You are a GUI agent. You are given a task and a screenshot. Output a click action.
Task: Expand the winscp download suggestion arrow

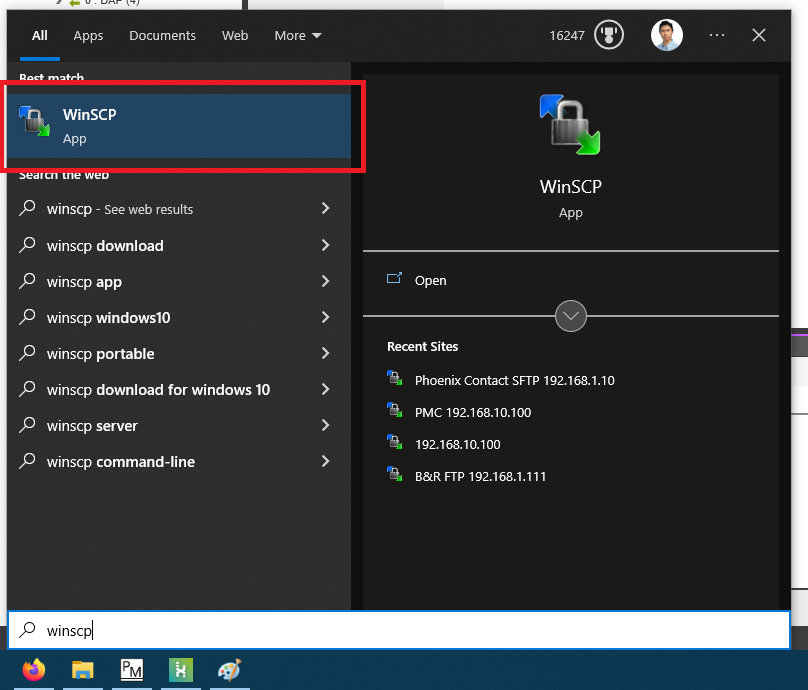coord(325,246)
